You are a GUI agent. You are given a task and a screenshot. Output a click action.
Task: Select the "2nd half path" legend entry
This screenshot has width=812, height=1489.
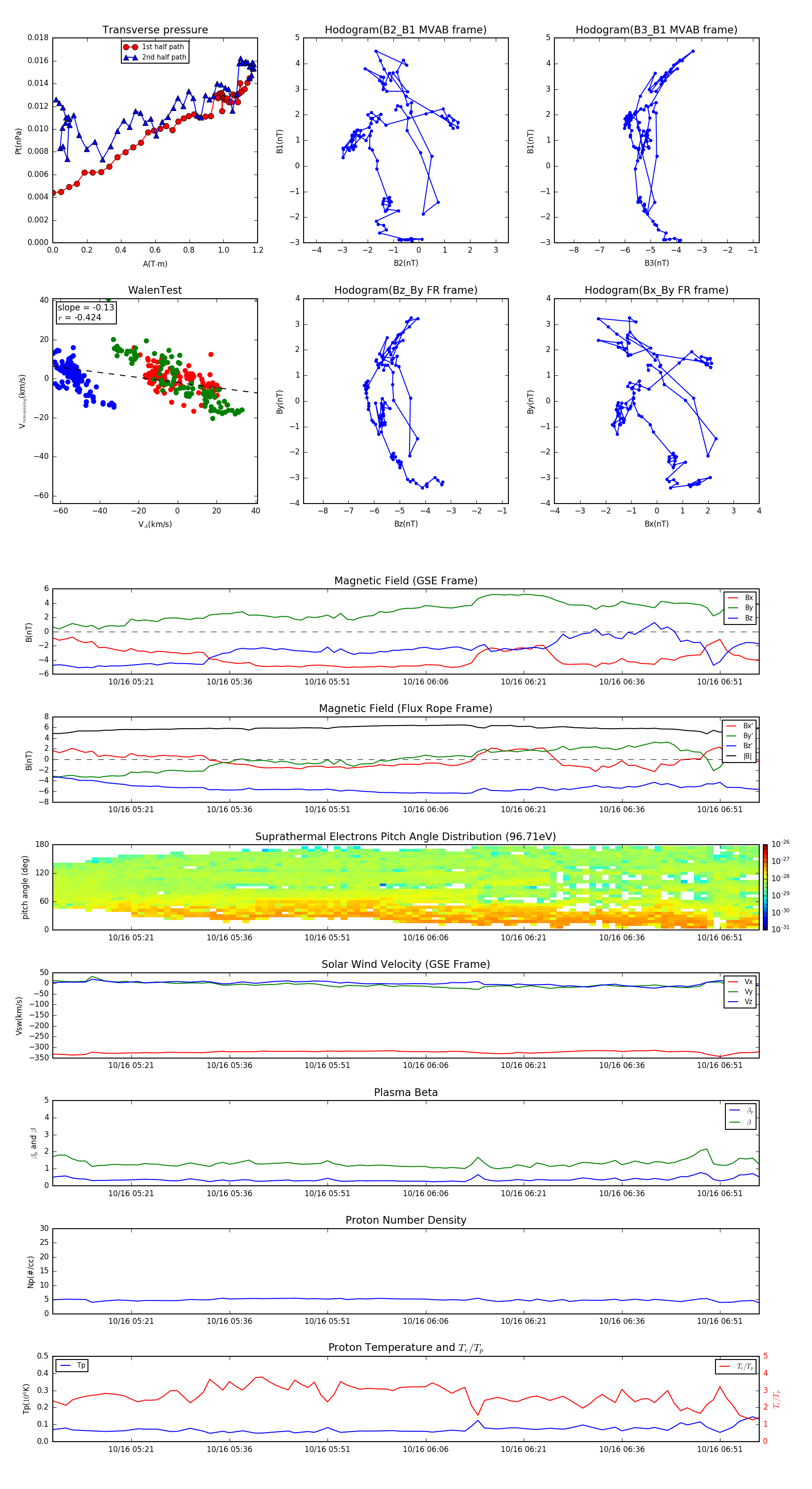[x=155, y=57]
